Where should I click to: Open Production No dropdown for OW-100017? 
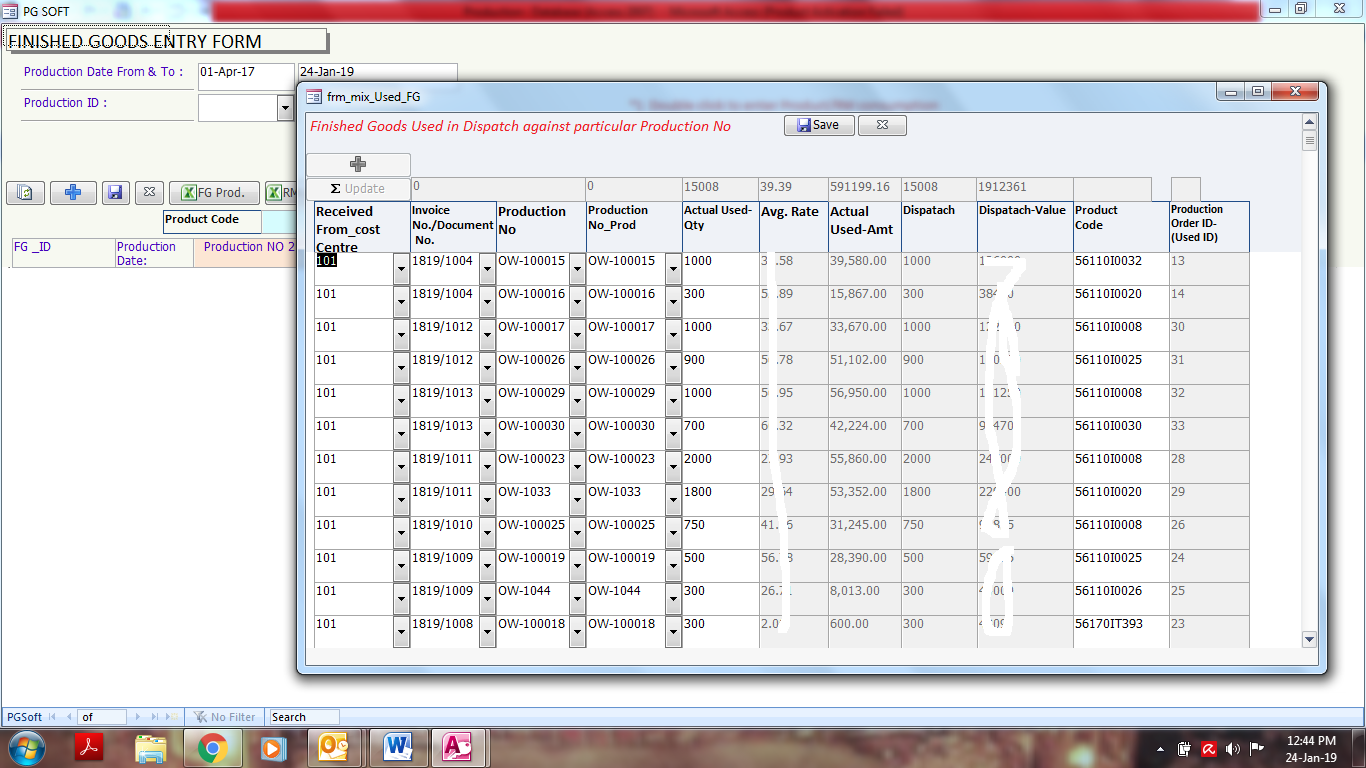pyautogui.click(x=577, y=334)
